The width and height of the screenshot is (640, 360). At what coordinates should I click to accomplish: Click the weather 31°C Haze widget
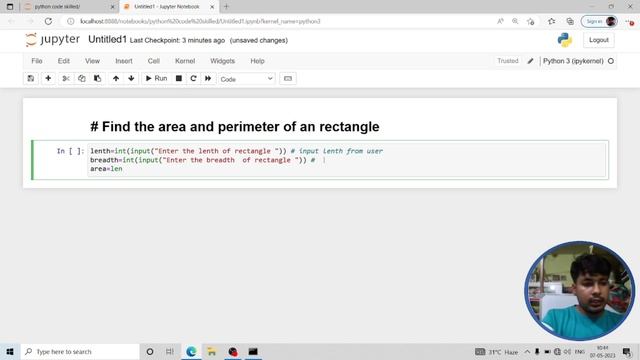pyautogui.click(x=497, y=351)
